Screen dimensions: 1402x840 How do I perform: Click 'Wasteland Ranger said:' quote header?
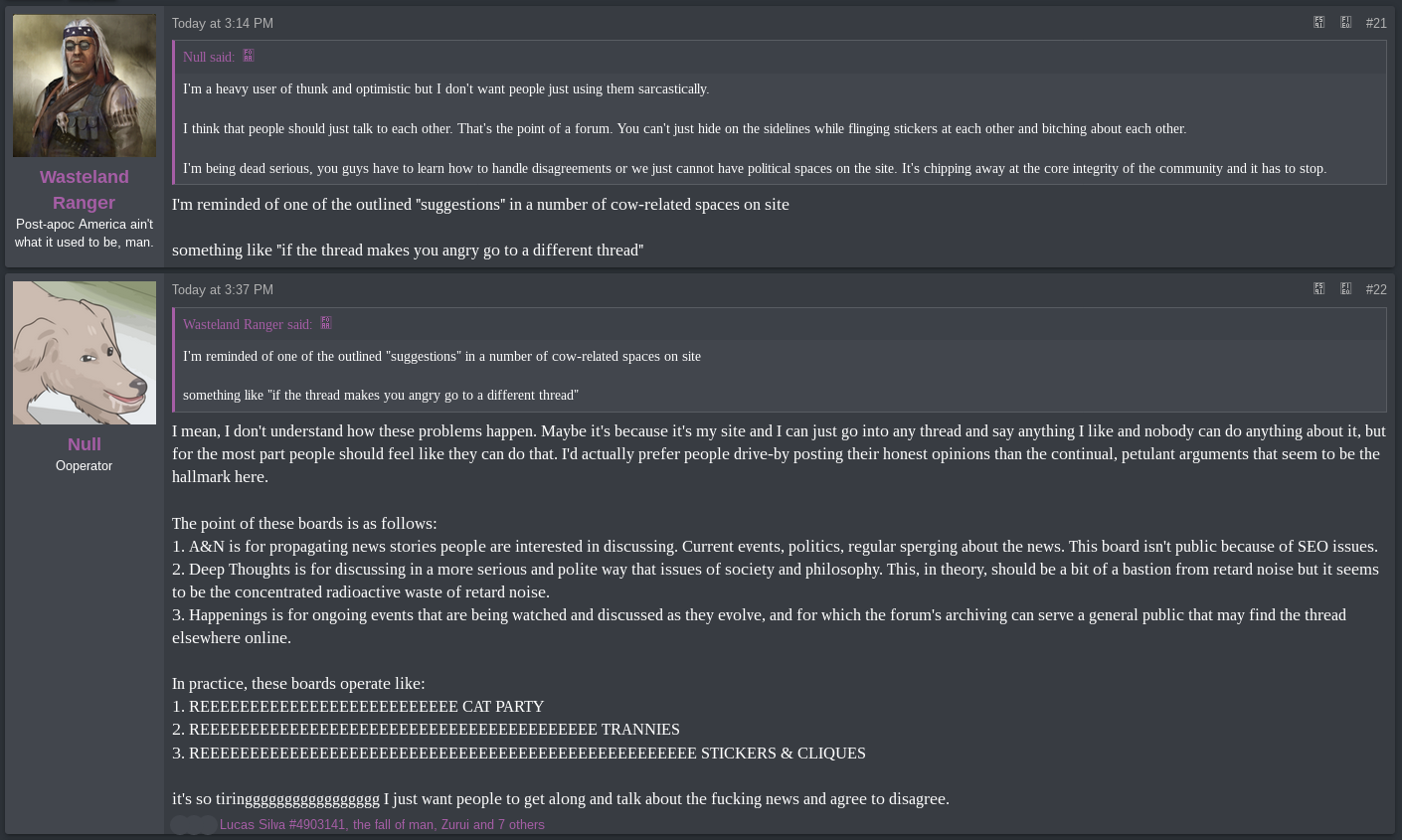[248, 324]
